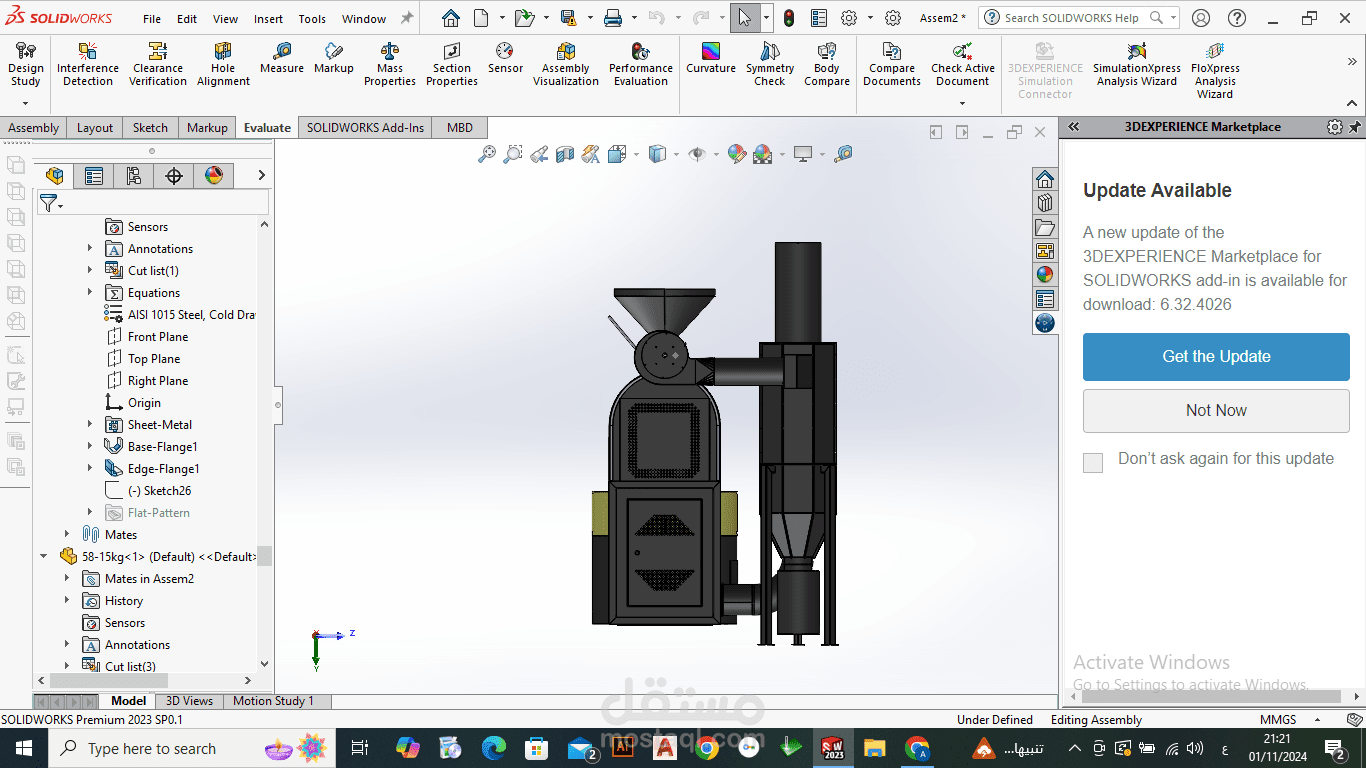Image resolution: width=1366 pixels, height=768 pixels.
Task: Switch to PropertyManager tab
Action: (94, 176)
